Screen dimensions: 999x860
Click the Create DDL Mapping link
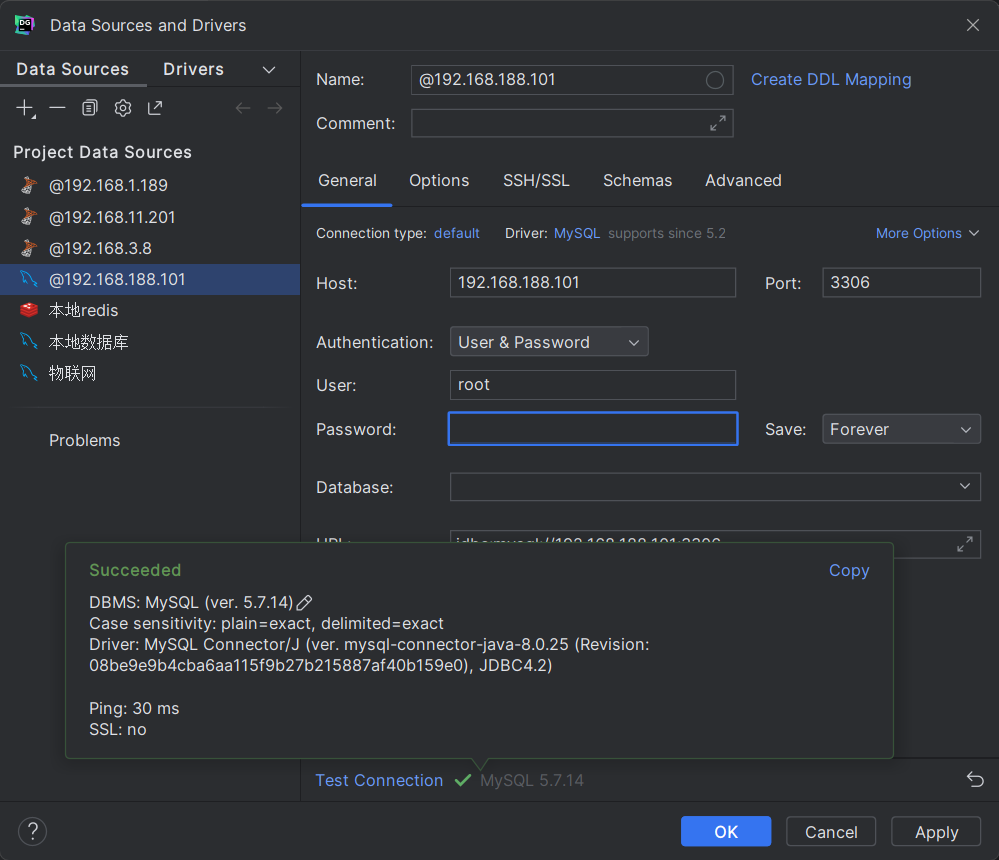(831, 79)
